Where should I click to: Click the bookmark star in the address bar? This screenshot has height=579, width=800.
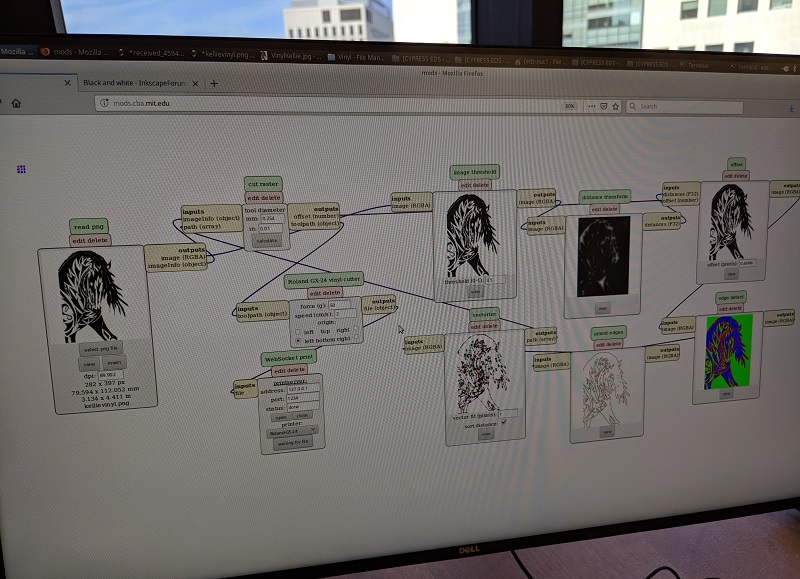pos(616,106)
